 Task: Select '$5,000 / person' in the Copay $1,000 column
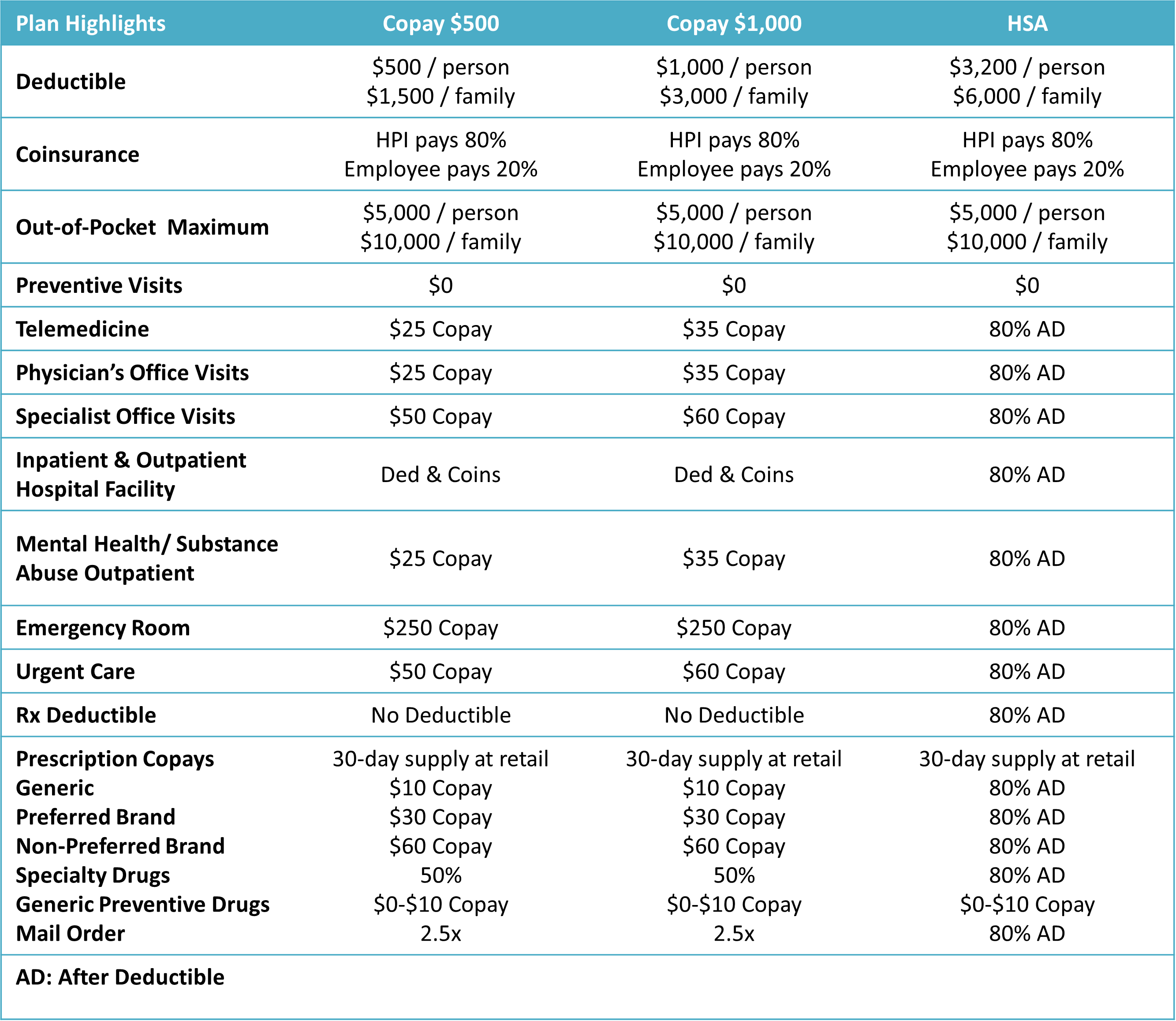(x=734, y=213)
